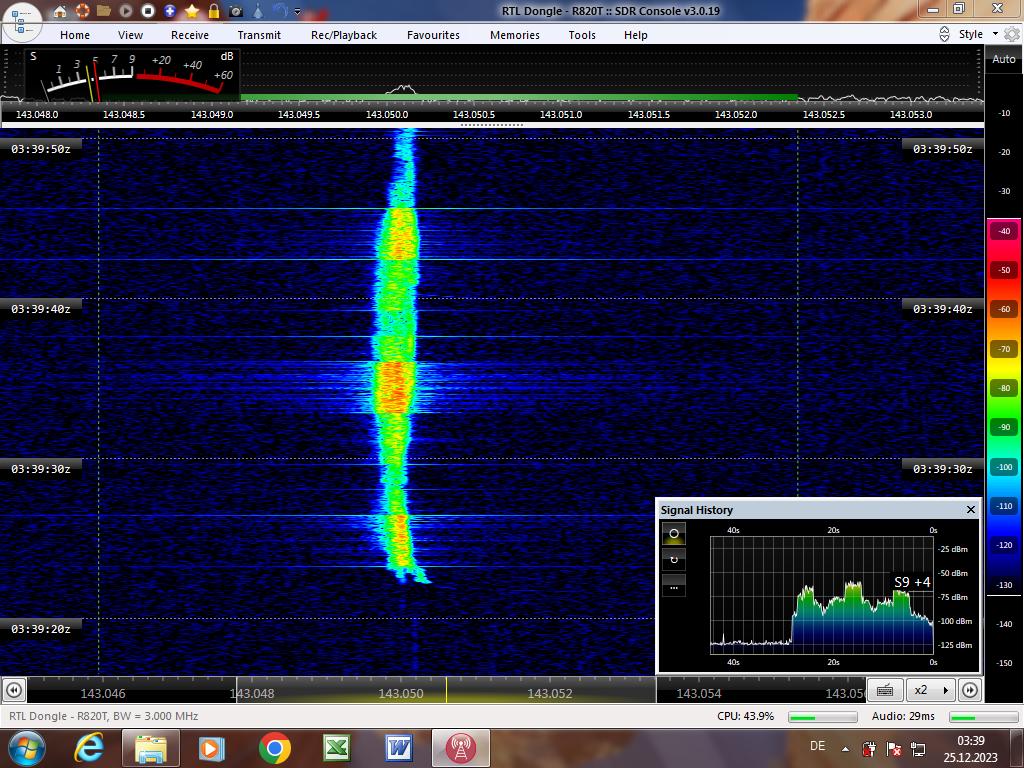
Task: Expand the quick access toolbar customize arrow
Action: (x=298, y=11)
